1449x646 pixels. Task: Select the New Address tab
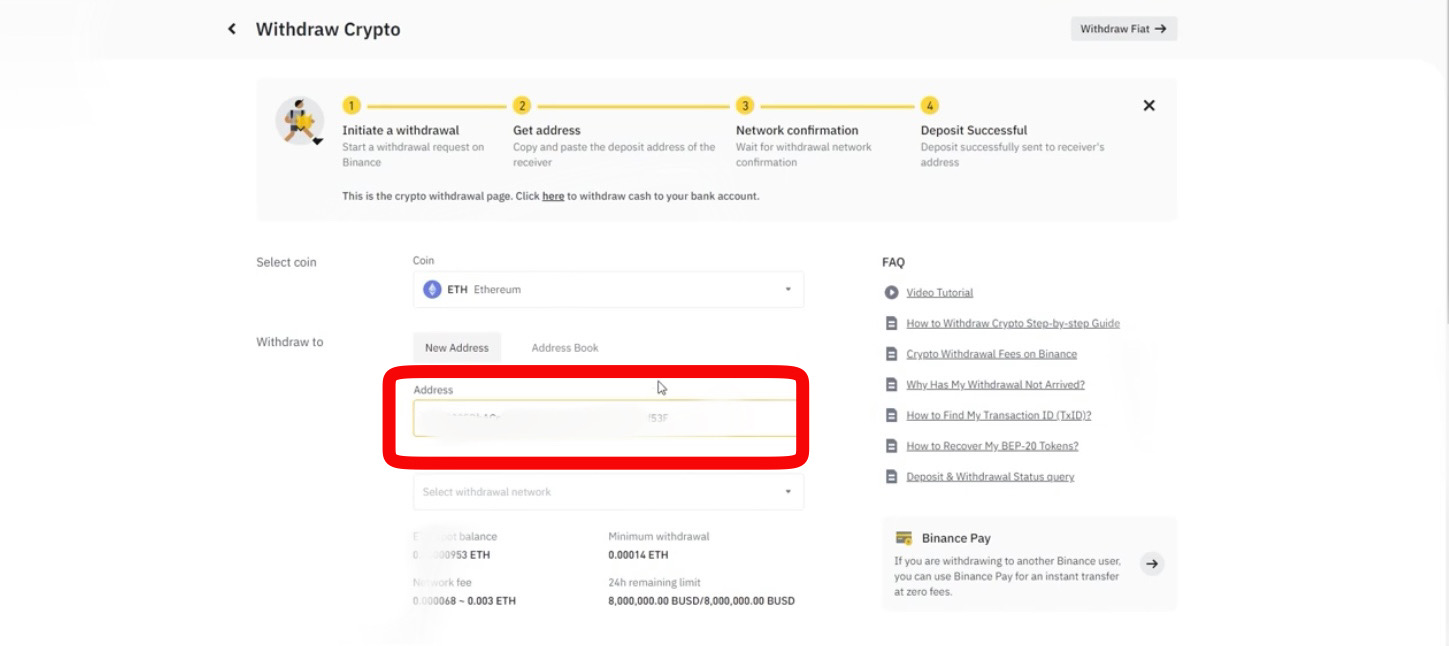click(456, 347)
